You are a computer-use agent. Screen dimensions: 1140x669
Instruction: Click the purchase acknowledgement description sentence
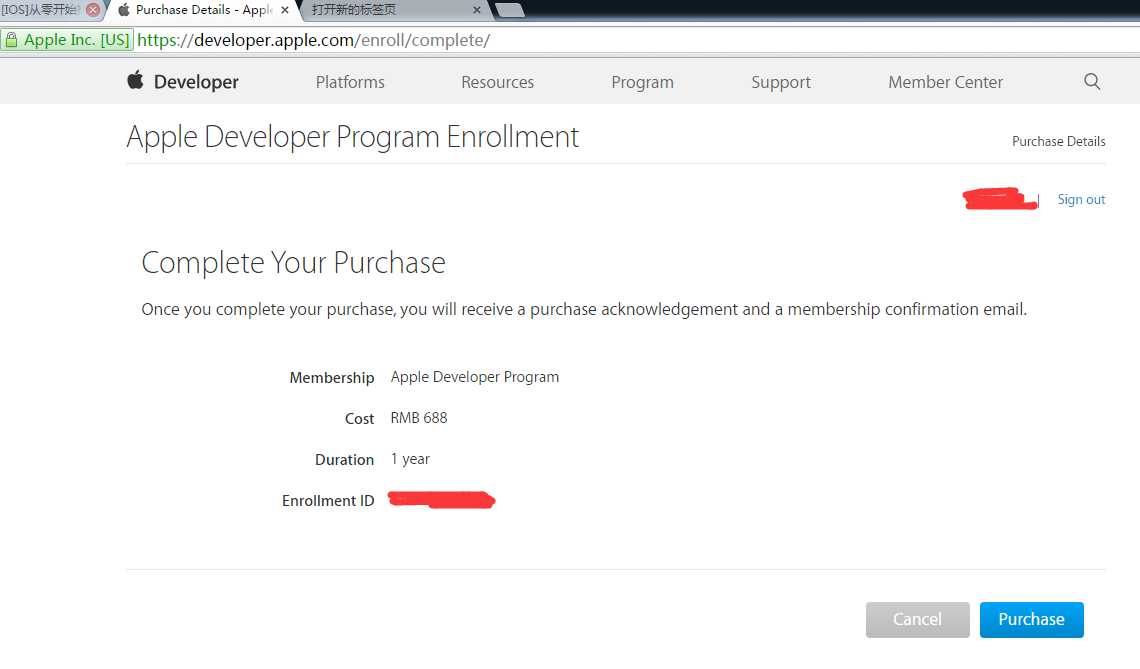coord(584,310)
